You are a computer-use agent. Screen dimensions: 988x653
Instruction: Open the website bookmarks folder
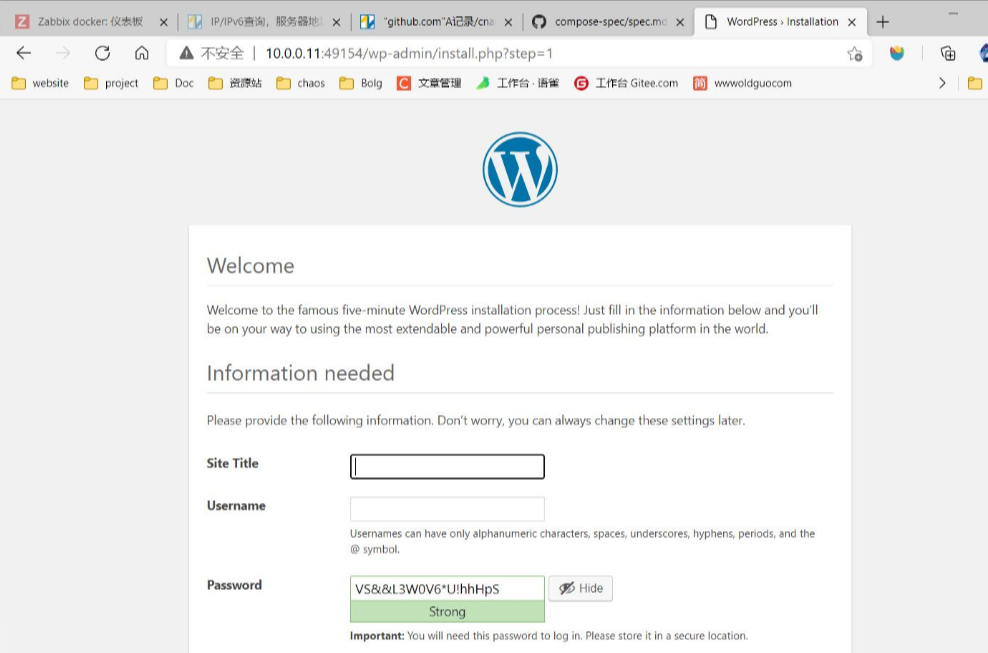[40, 83]
